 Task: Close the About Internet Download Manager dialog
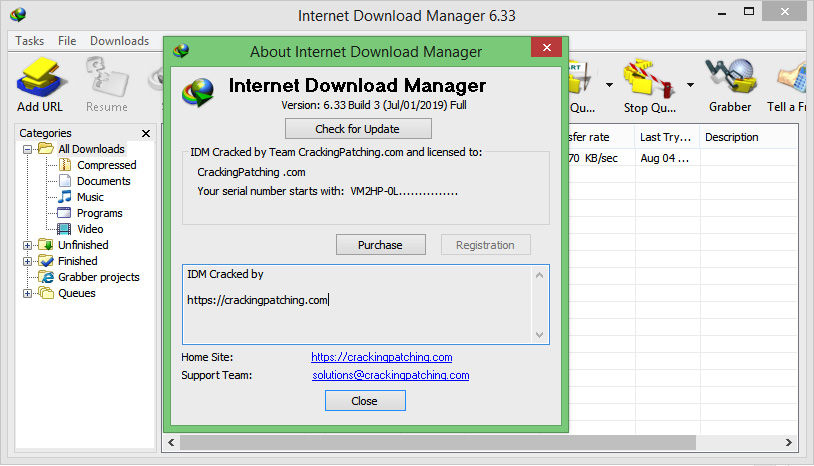coord(547,47)
